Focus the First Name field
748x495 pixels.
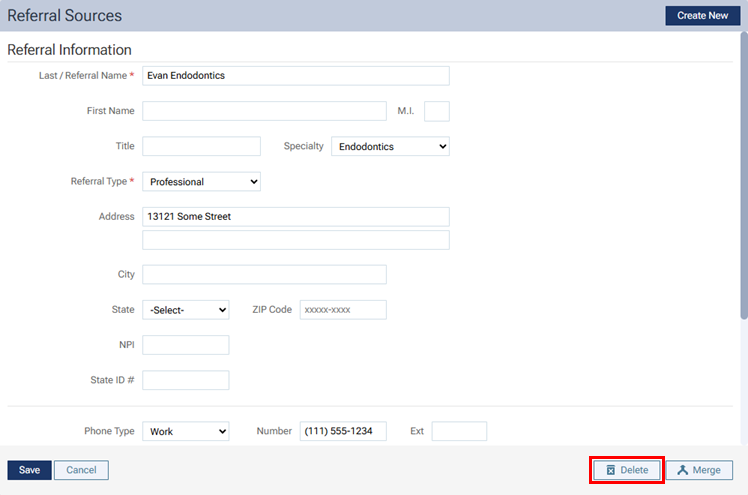pos(264,111)
